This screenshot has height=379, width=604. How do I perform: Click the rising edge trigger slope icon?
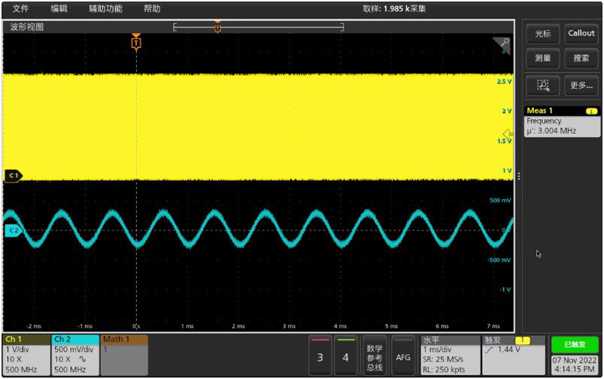click(x=489, y=350)
